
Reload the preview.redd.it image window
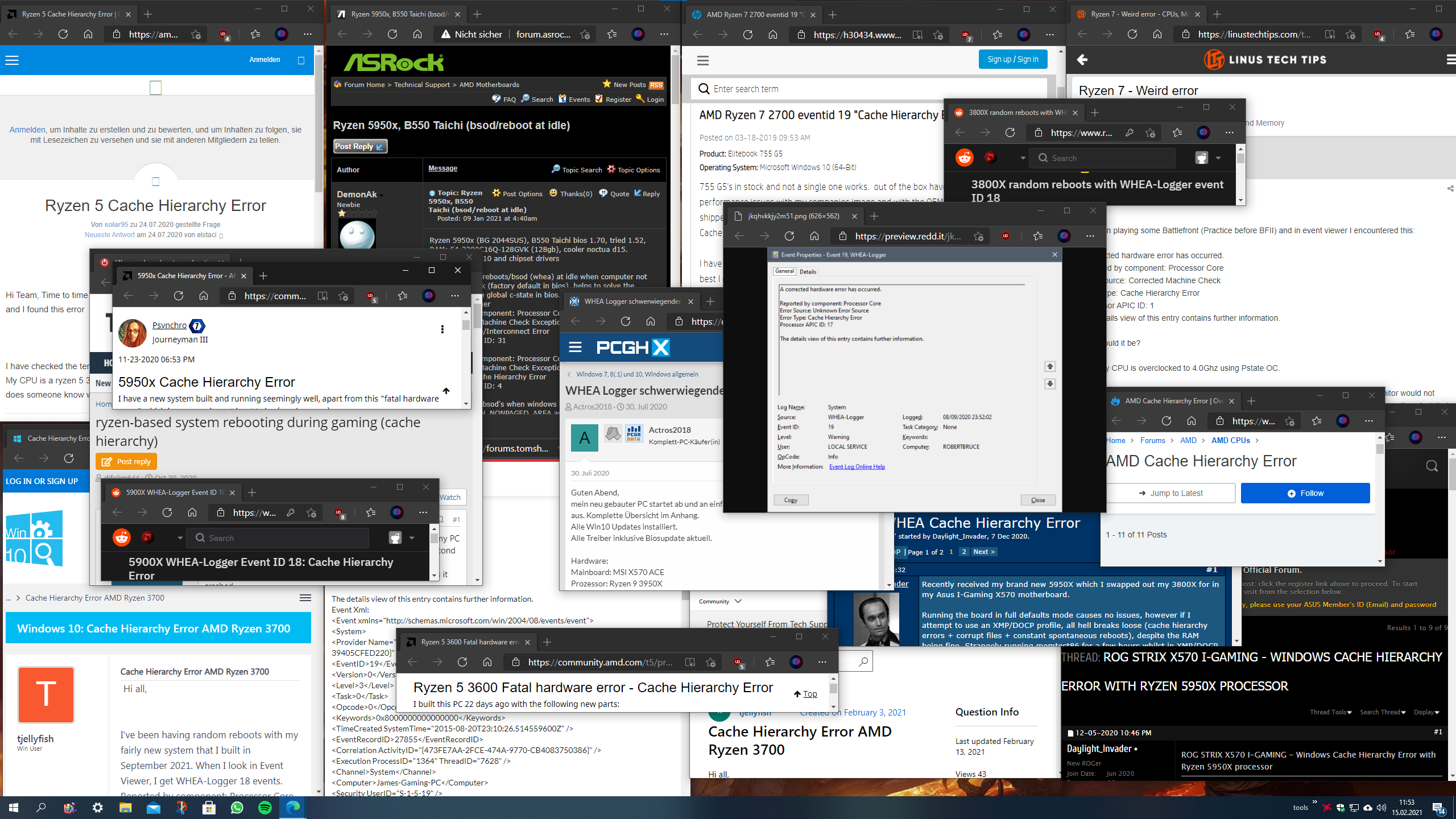point(789,236)
